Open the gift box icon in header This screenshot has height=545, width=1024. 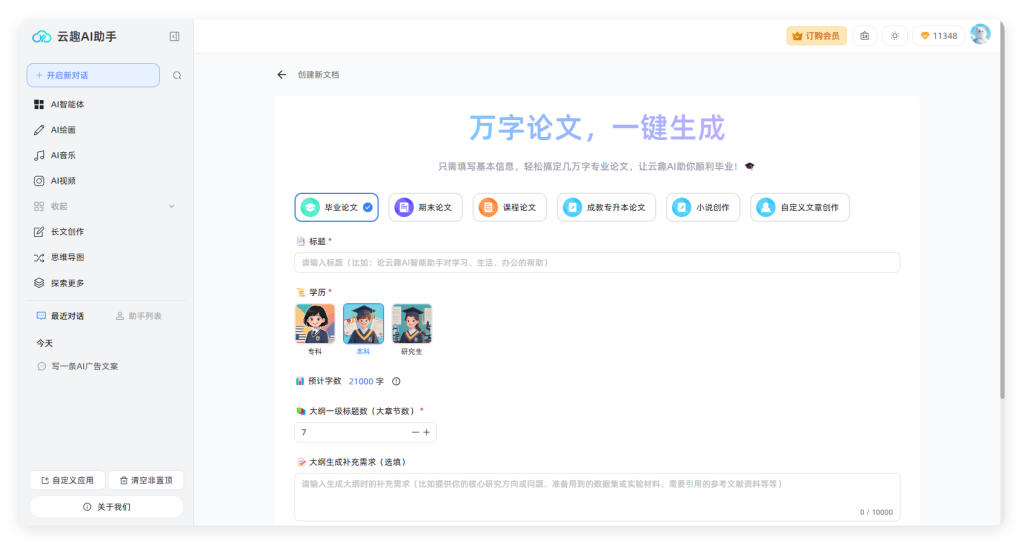point(865,36)
